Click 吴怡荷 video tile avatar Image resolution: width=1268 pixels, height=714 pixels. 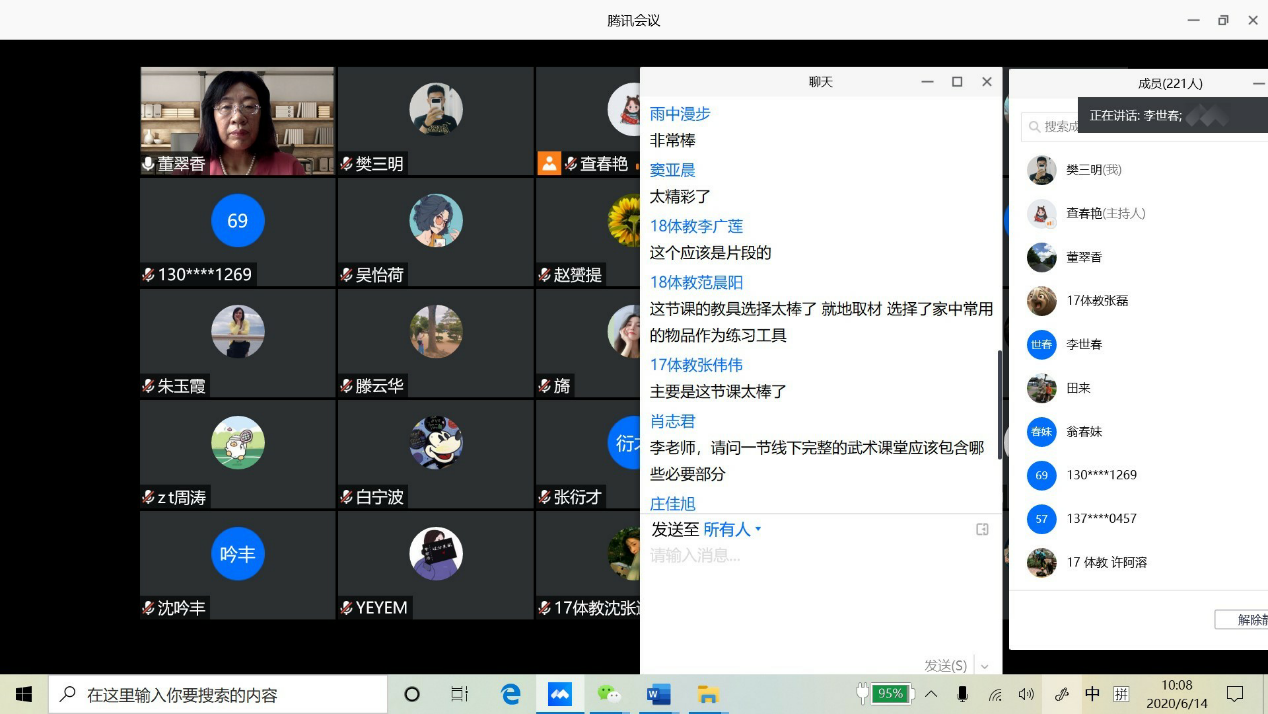coord(436,220)
